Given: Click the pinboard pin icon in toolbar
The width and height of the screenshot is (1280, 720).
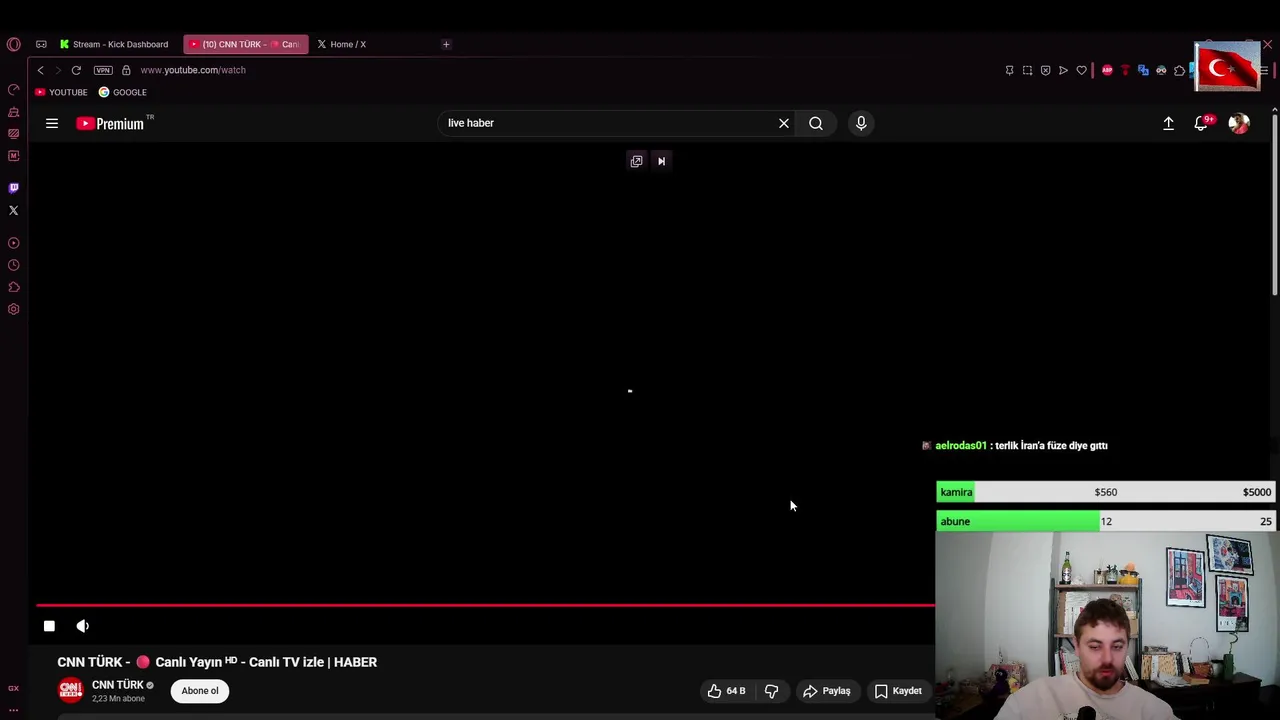Looking at the screenshot, I should pos(1009,70).
